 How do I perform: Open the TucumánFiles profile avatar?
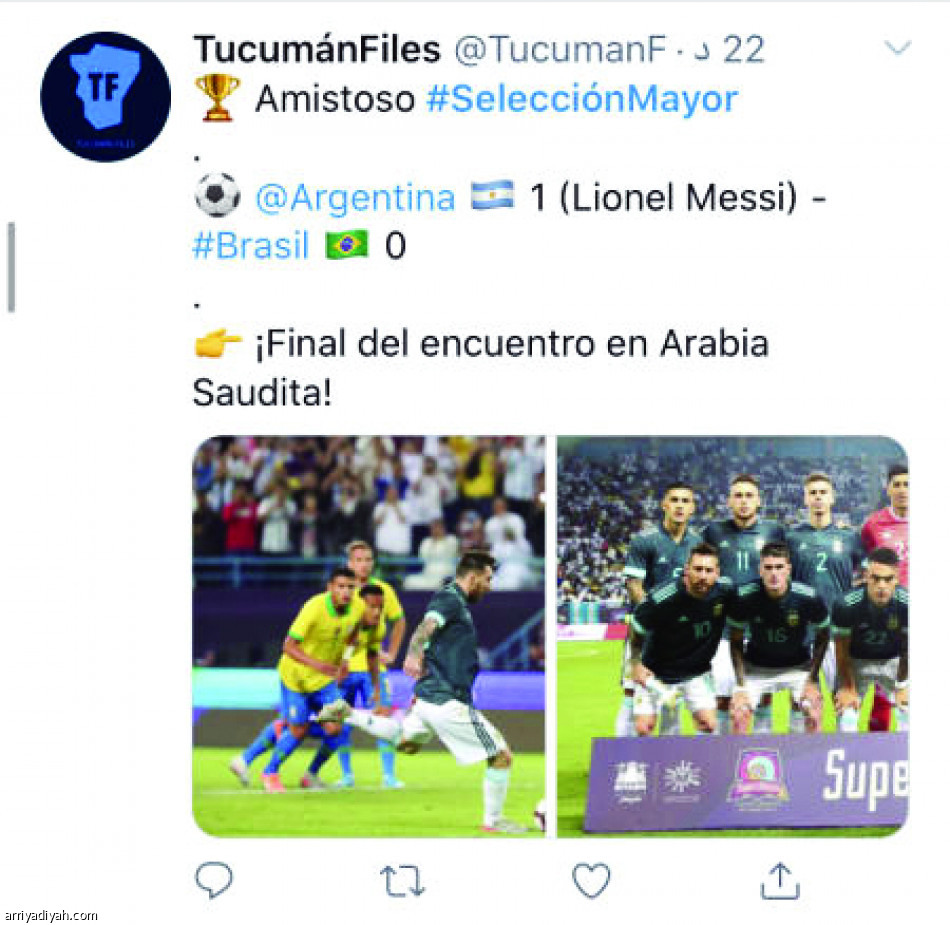tap(105, 96)
